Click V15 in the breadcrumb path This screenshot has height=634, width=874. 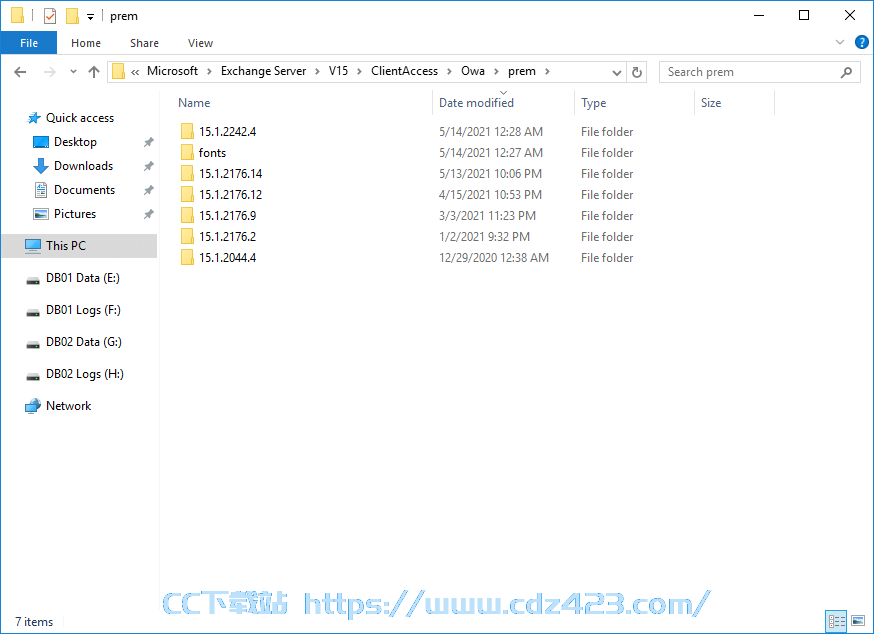point(338,71)
